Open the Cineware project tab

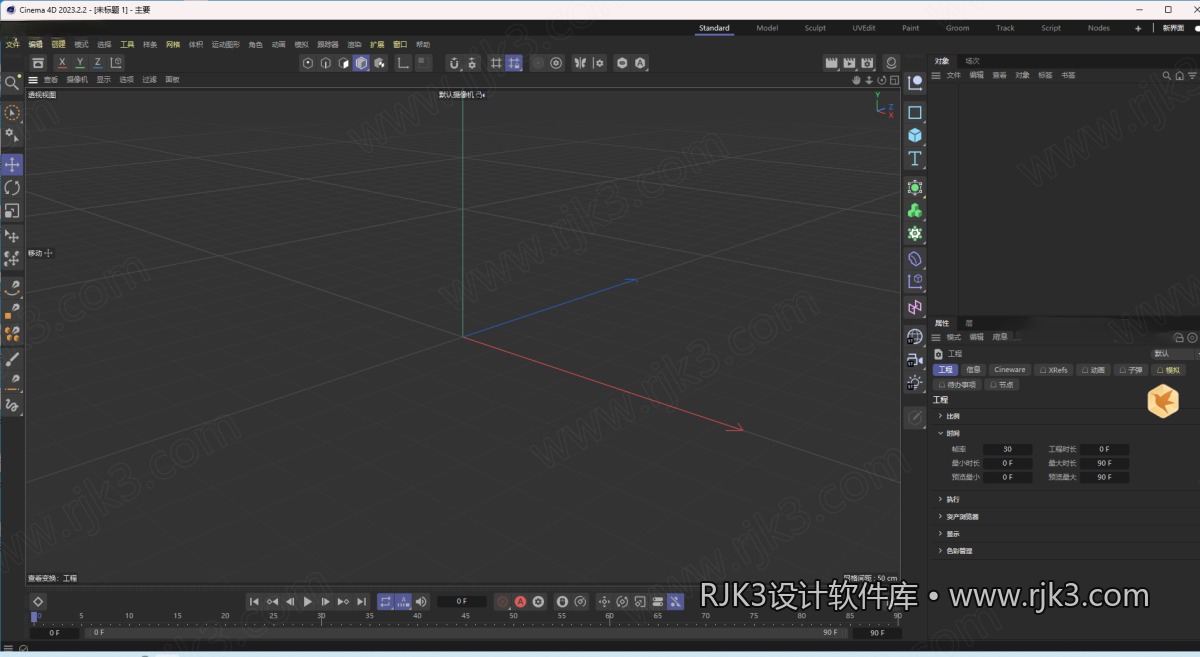1009,370
